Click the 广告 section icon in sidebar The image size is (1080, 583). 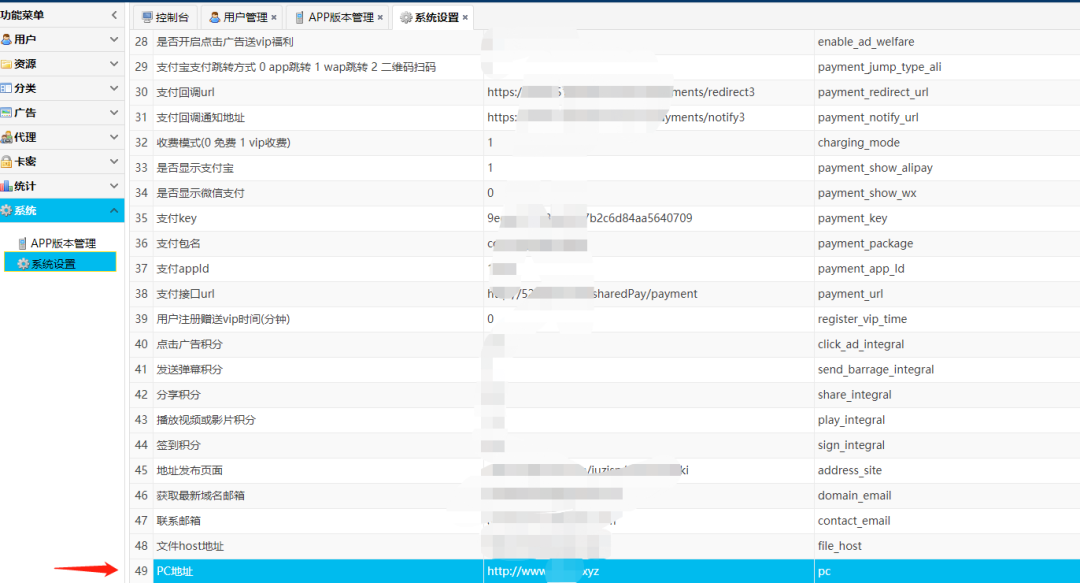click(7, 113)
